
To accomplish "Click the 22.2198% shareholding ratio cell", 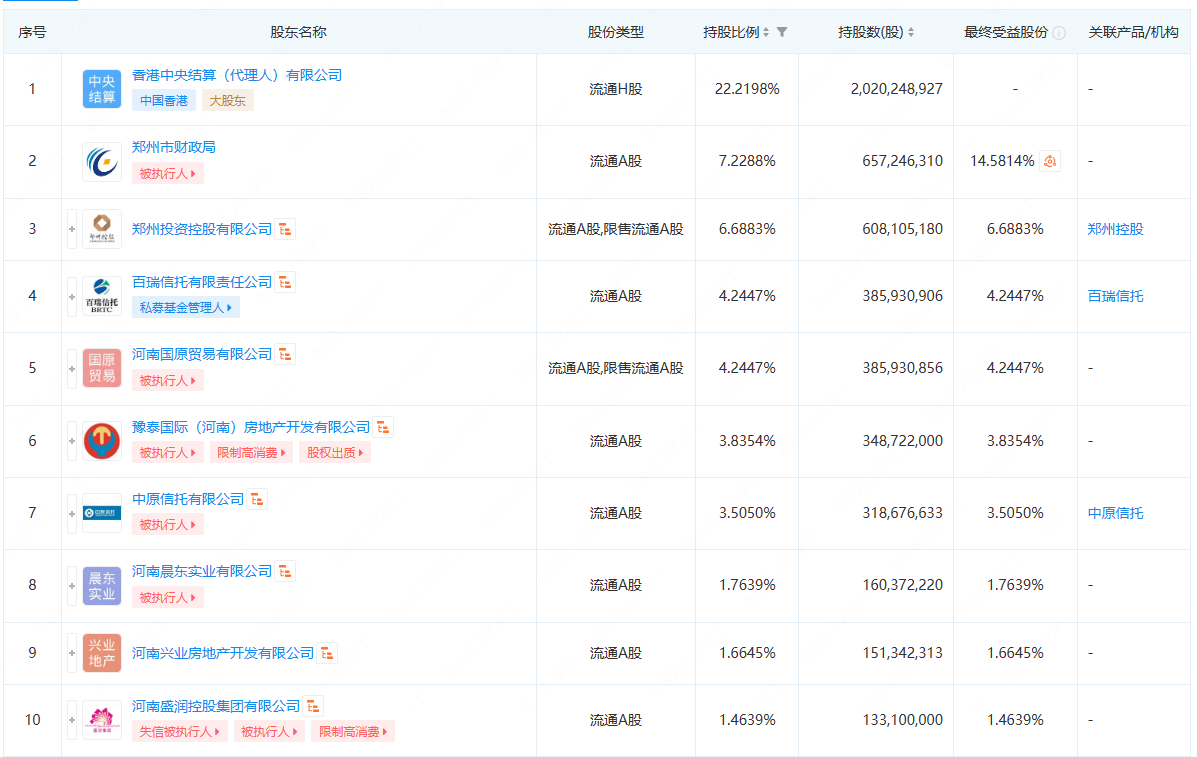I will coord(747,89).
